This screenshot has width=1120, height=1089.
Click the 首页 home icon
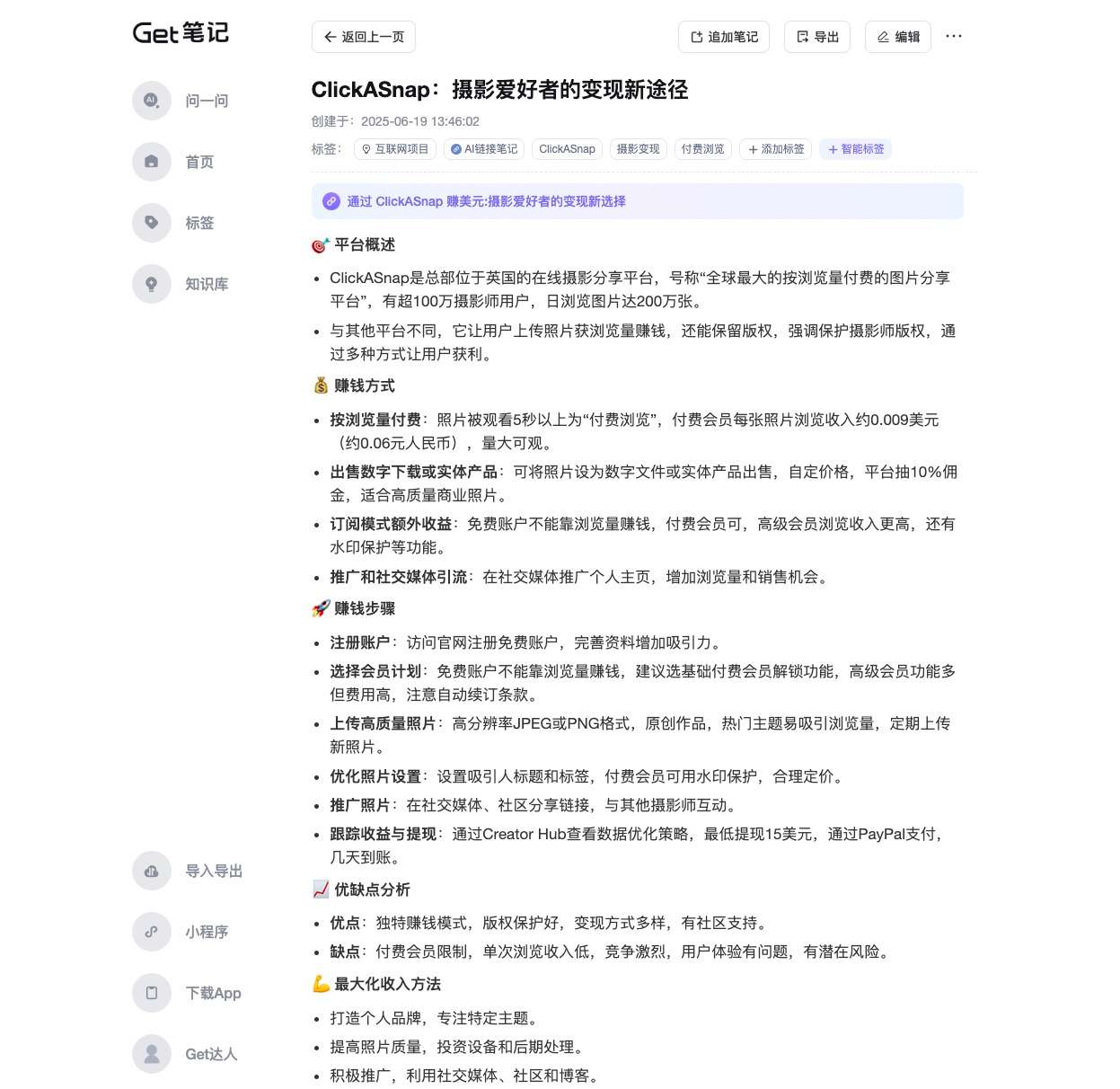click(x=152, y=162)
